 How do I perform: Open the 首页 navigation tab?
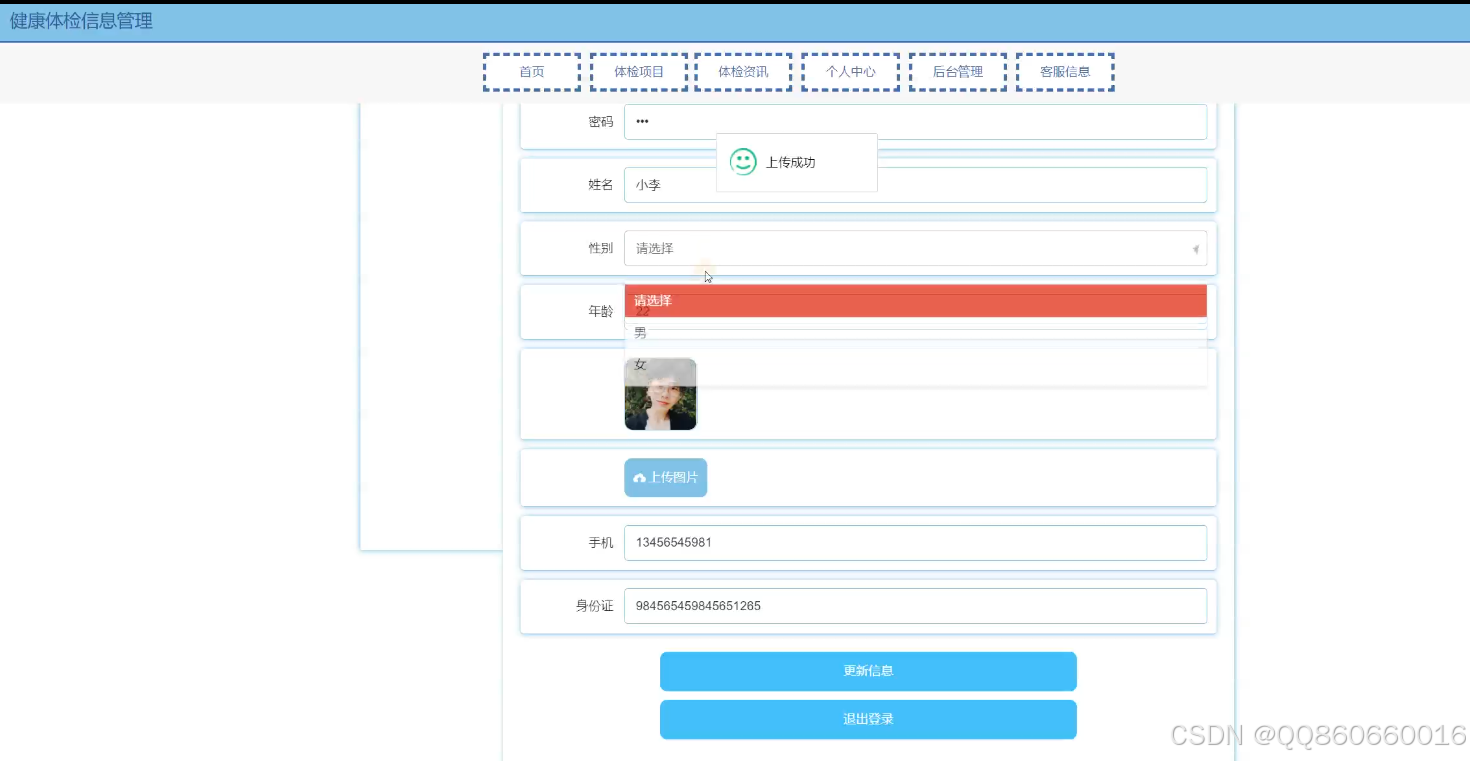point(531,71)
